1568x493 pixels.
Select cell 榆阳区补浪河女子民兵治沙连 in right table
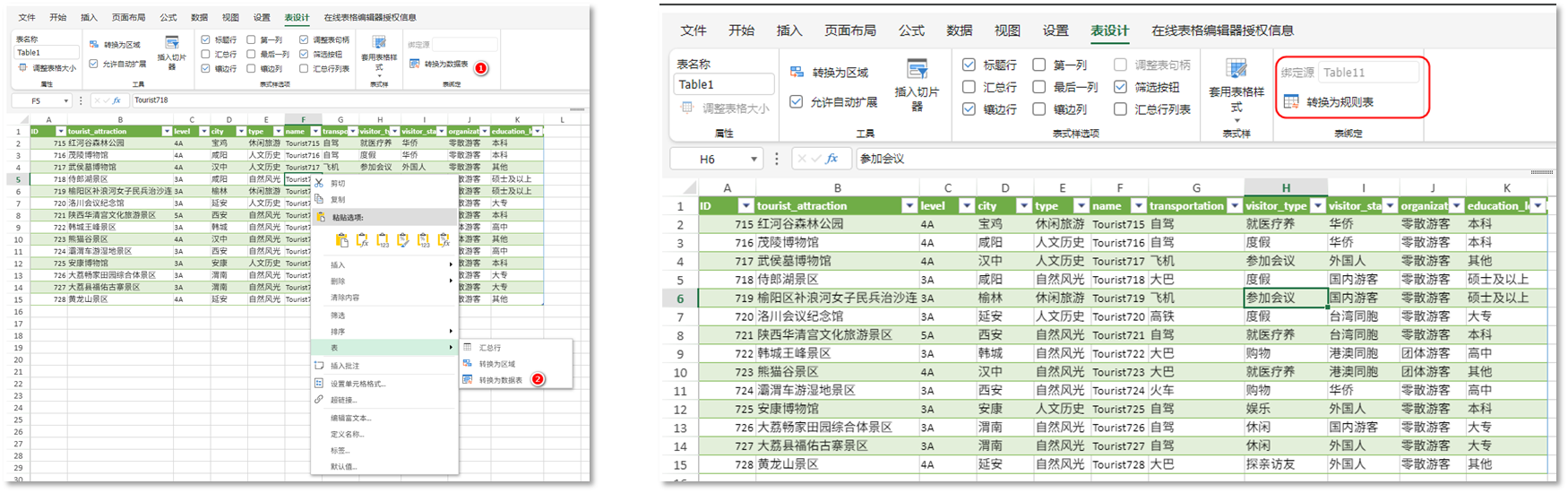click(837, 298)
